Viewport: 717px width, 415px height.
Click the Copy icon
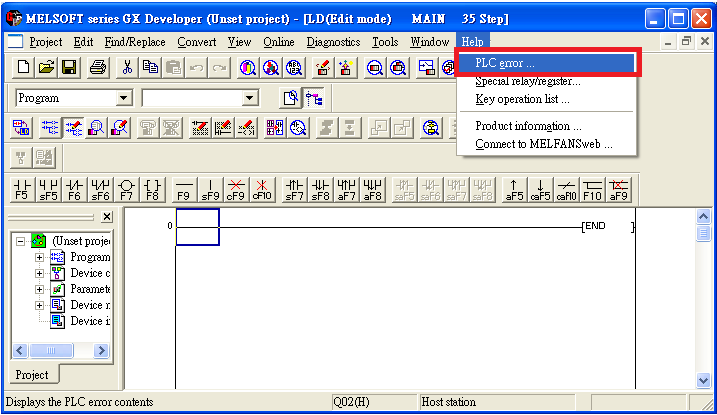click(150, 68)
